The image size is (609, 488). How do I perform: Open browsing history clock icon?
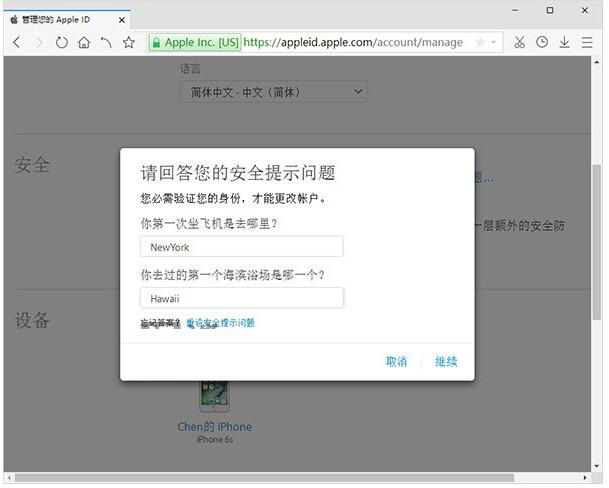pos(542,42)
